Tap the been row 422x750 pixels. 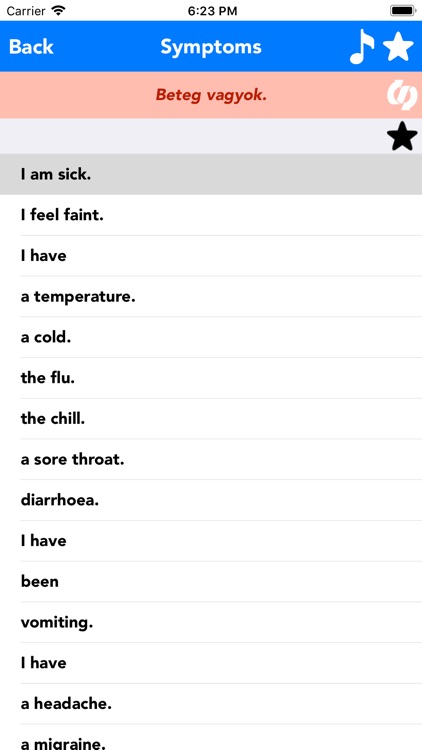(211, 582)
